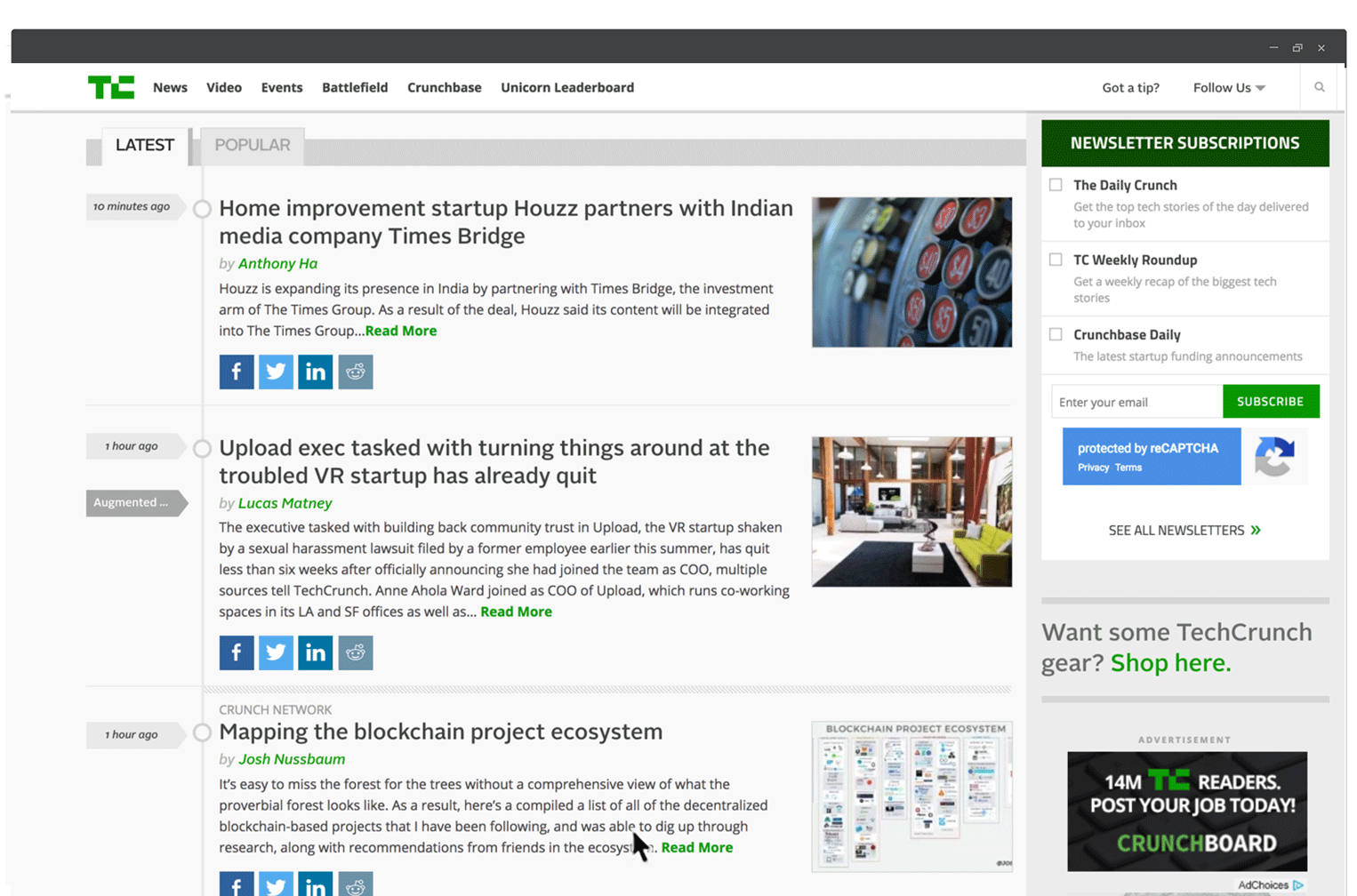Click the Subscribe button
The width and height of the screenshot is (1357, 896).
point(1271,401)
